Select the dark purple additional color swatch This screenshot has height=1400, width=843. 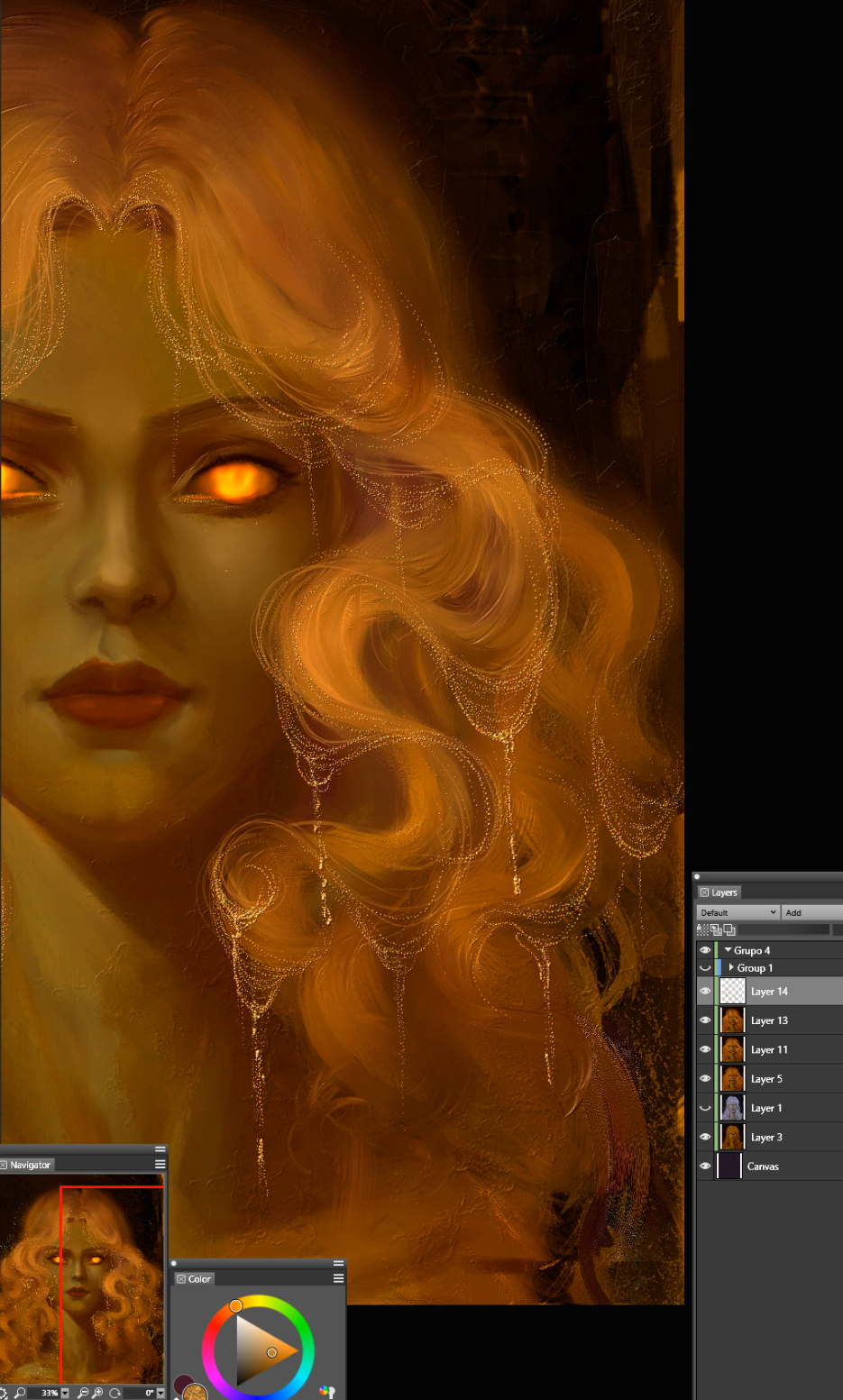pos(182,1383)
